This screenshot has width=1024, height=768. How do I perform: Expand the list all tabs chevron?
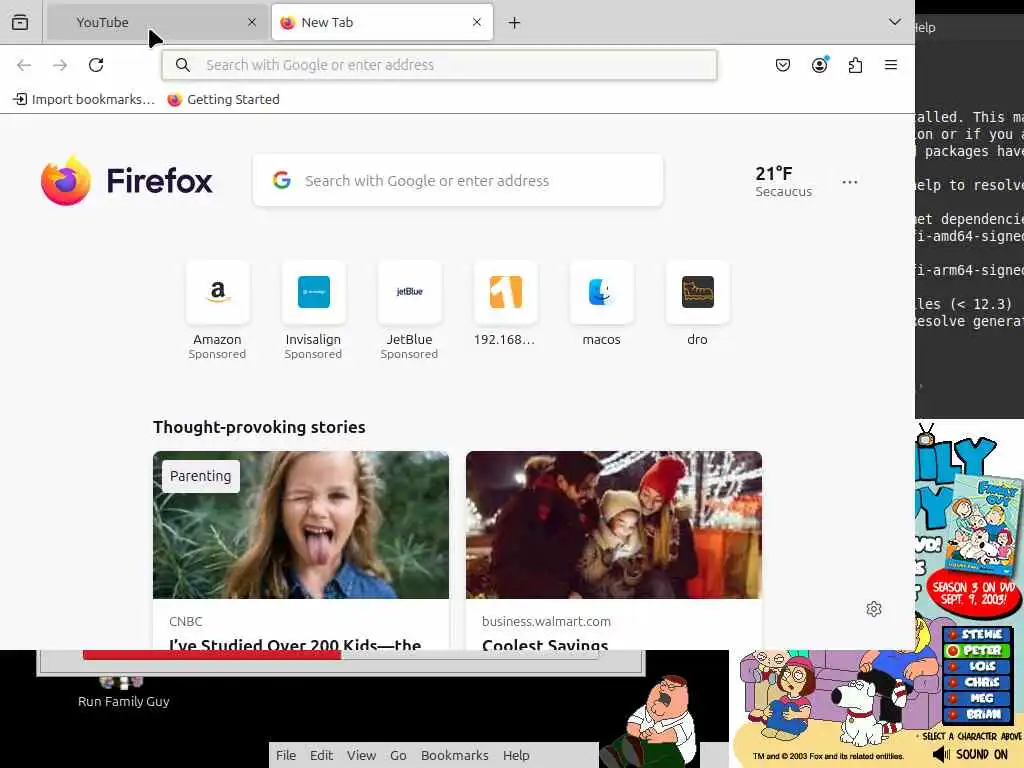tap(895, 22)
